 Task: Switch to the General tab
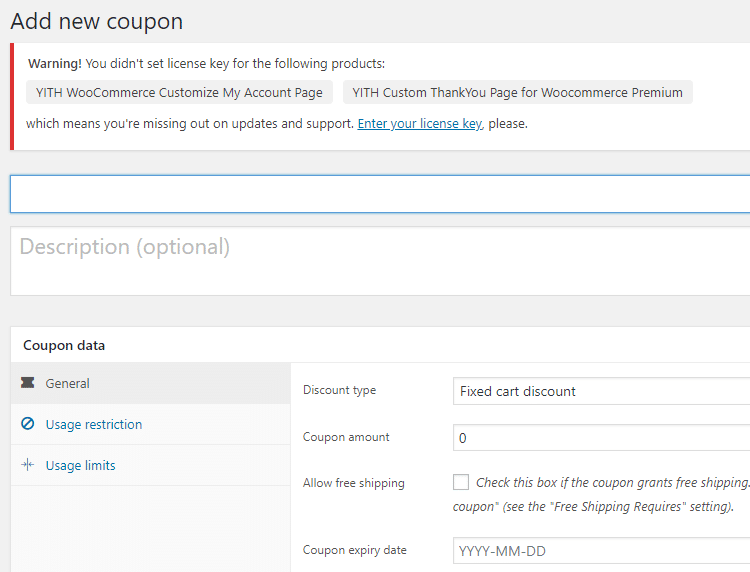pos(67,383)
